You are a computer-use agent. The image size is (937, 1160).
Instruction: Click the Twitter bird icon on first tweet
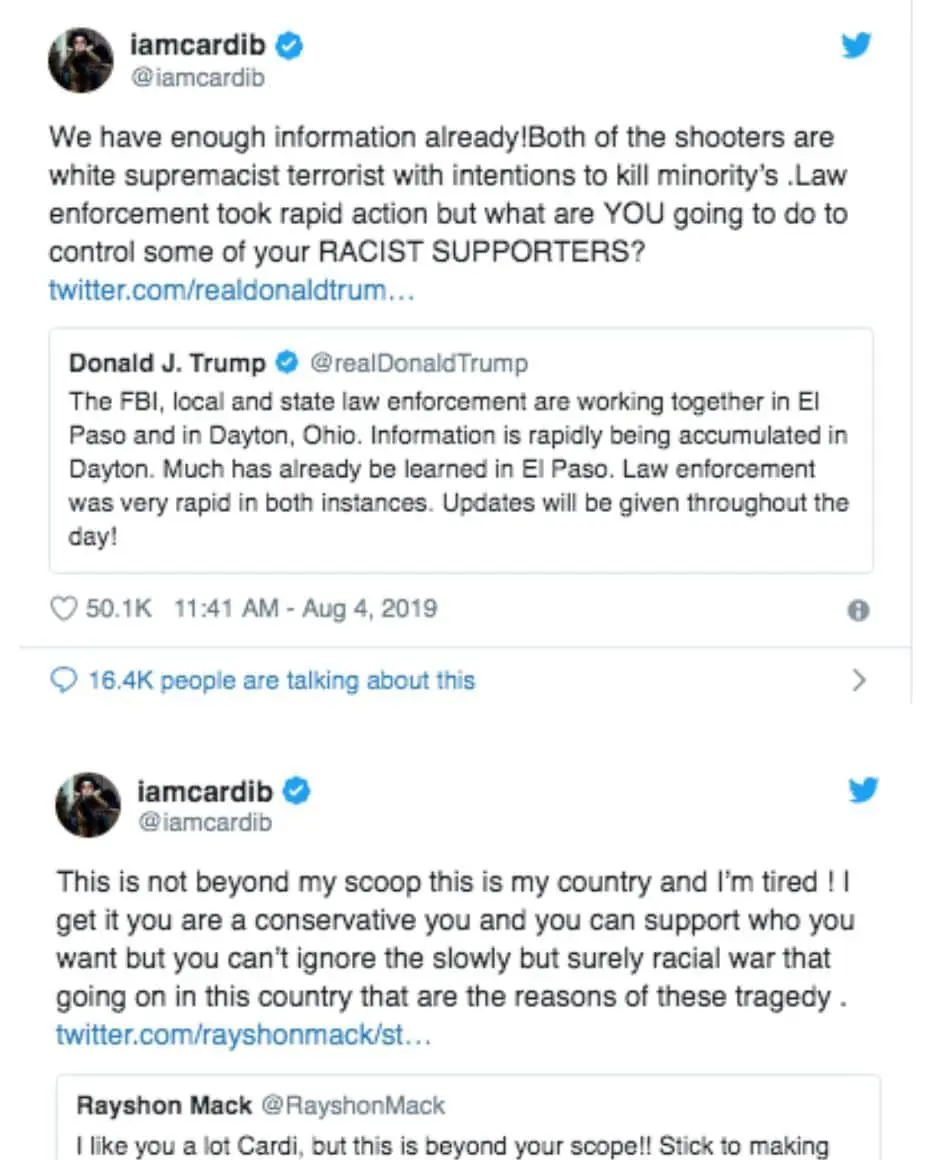point(856,46)
